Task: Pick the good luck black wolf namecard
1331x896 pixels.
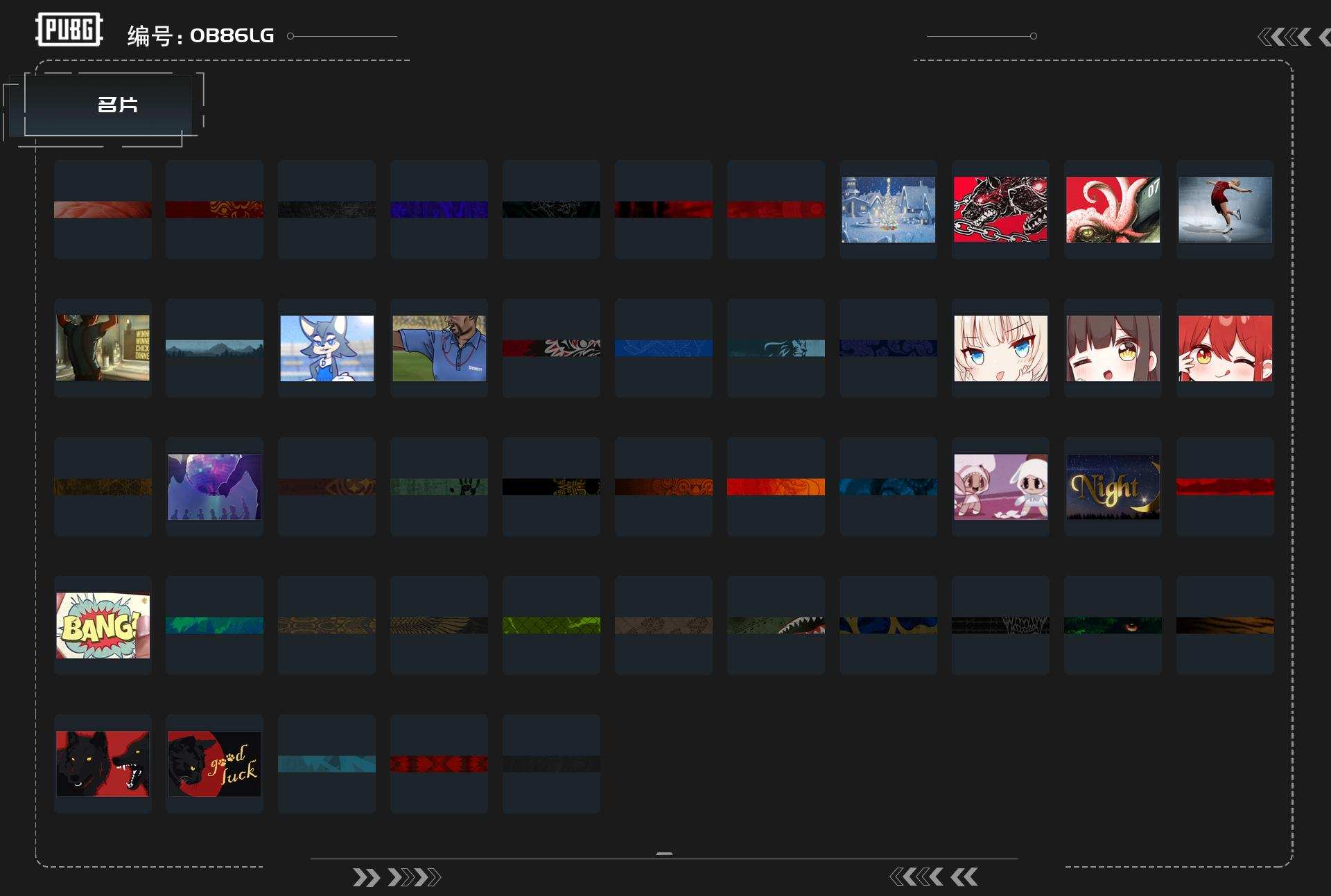Action: click(214, 764)
